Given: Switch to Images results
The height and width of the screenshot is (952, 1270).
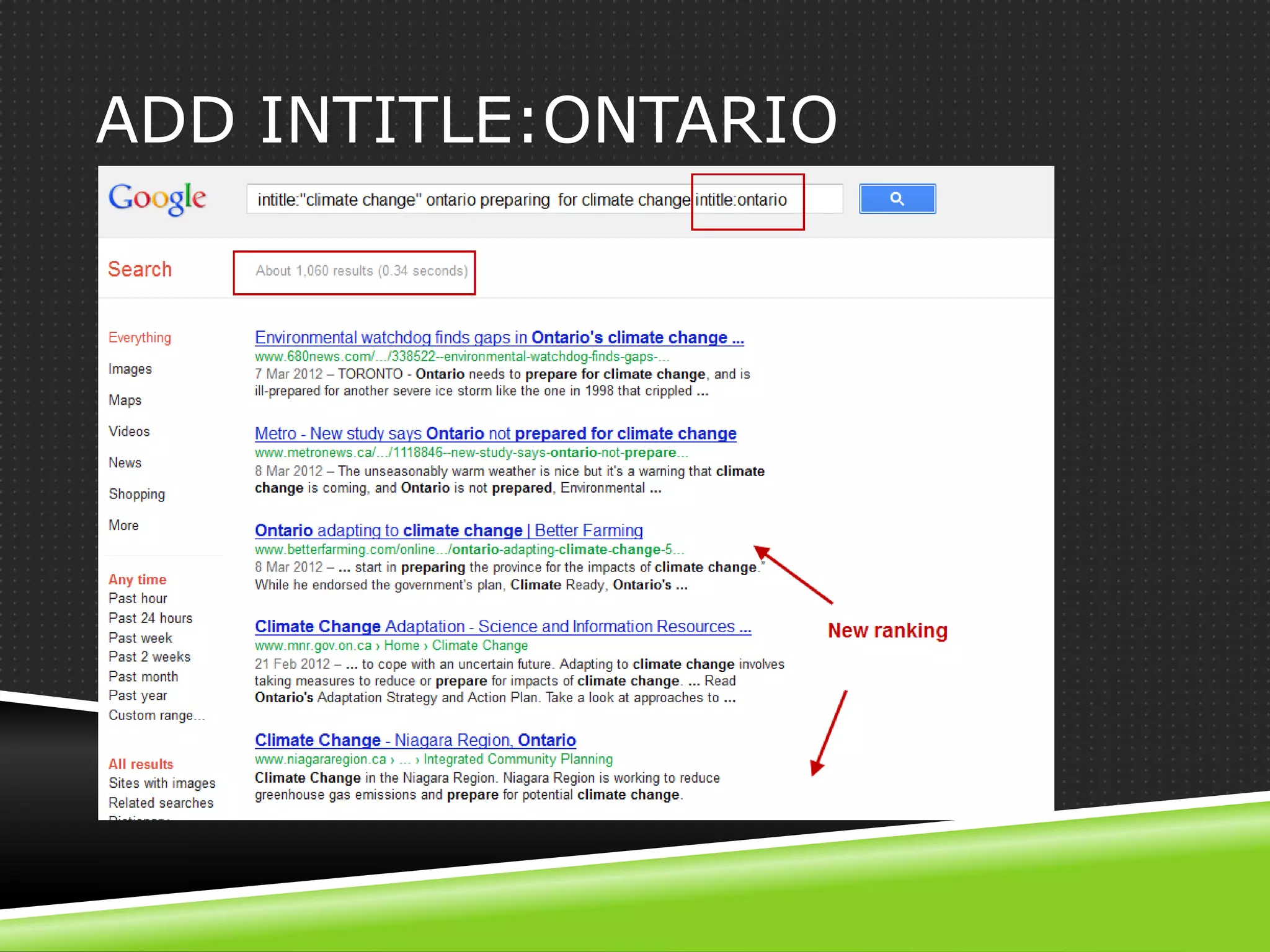Looking at the screenshot, I should click(130, 369).
